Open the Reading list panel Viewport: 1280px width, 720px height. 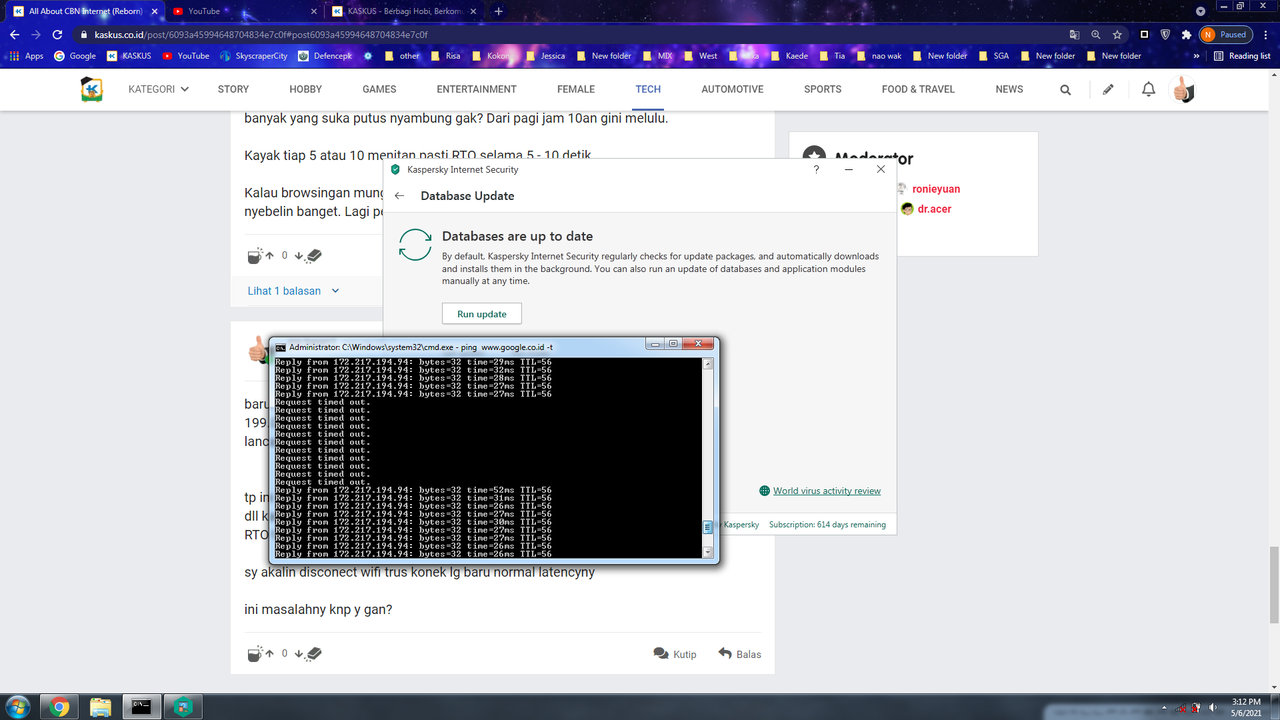point(1242,56)
